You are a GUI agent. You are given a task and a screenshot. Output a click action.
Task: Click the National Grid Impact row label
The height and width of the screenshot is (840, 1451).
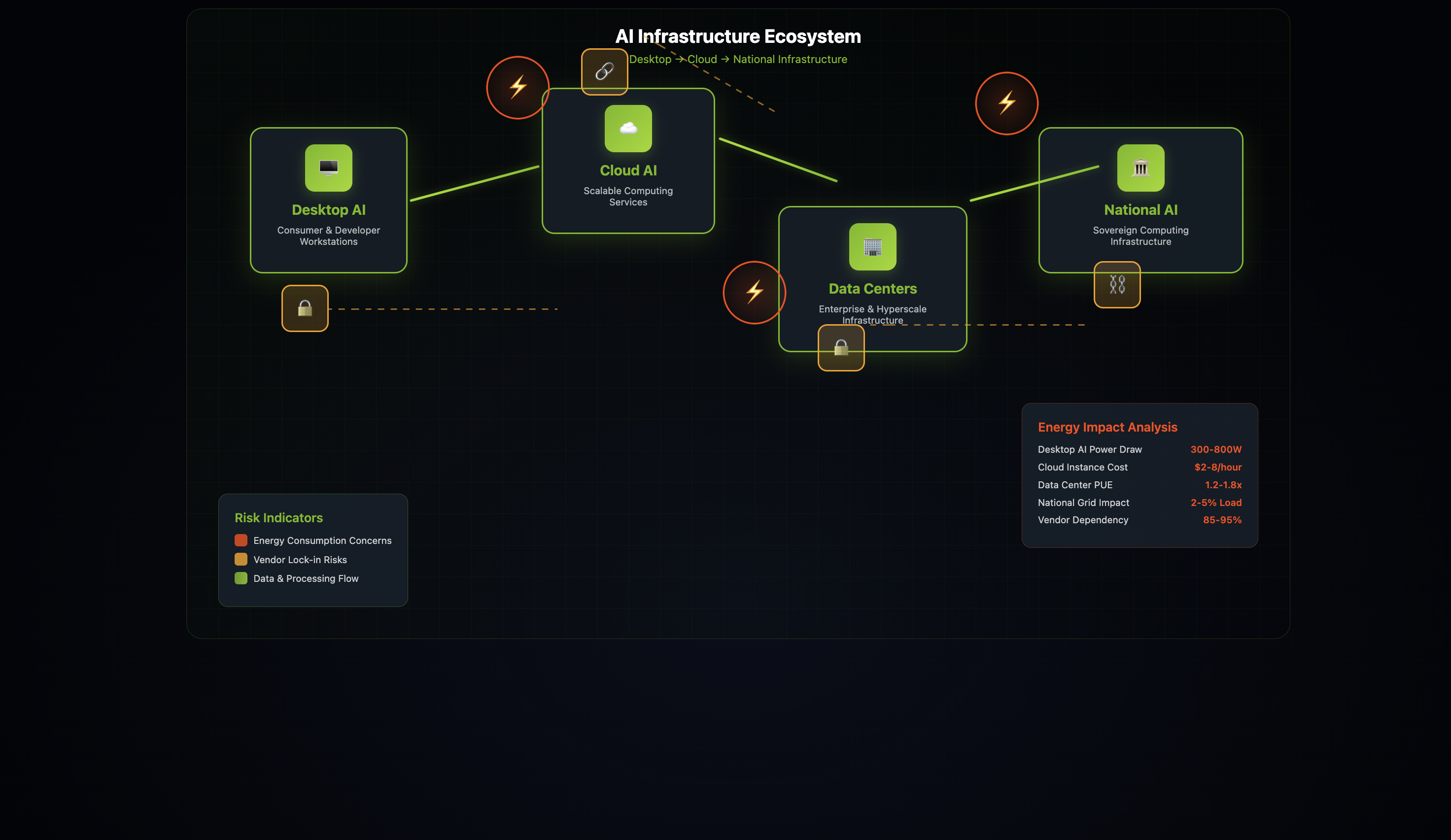coord(1083,503)
